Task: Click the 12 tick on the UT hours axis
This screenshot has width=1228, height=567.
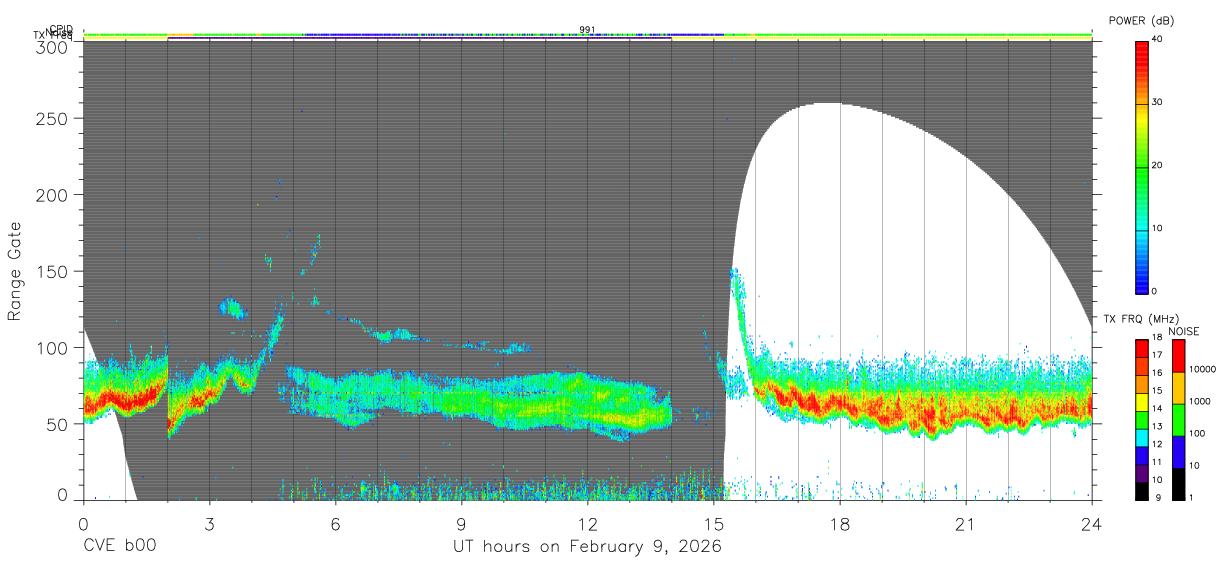Action: (588, 523)
